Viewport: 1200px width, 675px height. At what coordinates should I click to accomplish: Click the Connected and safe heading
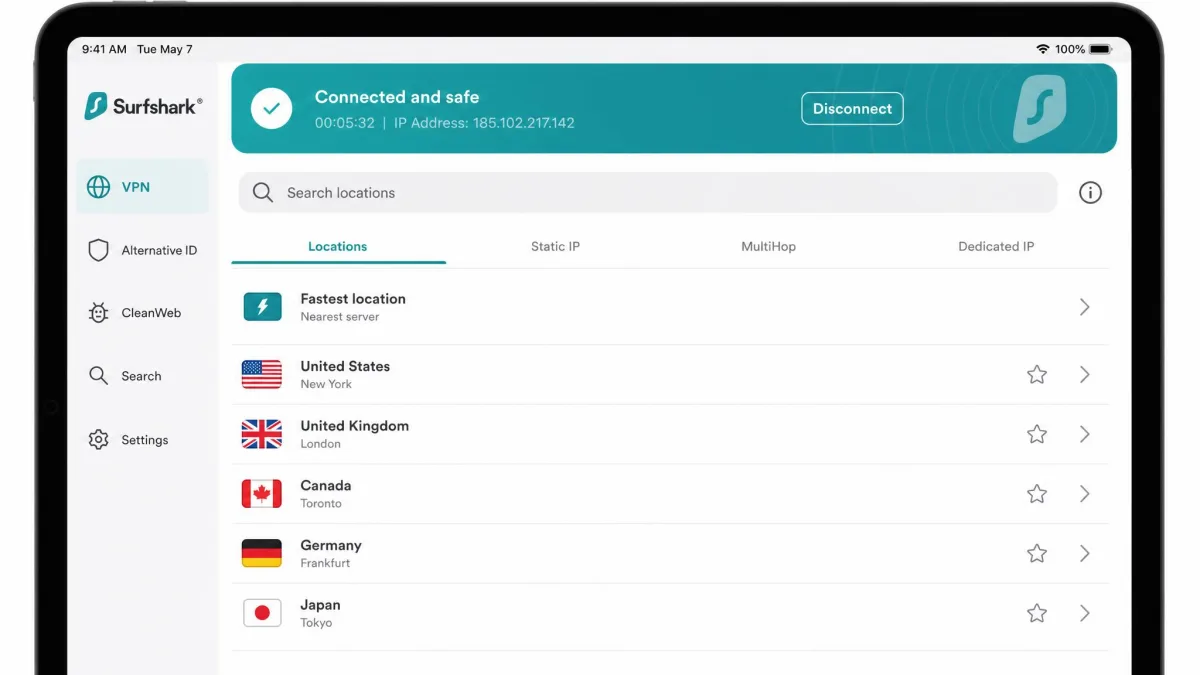pos(397,97)
